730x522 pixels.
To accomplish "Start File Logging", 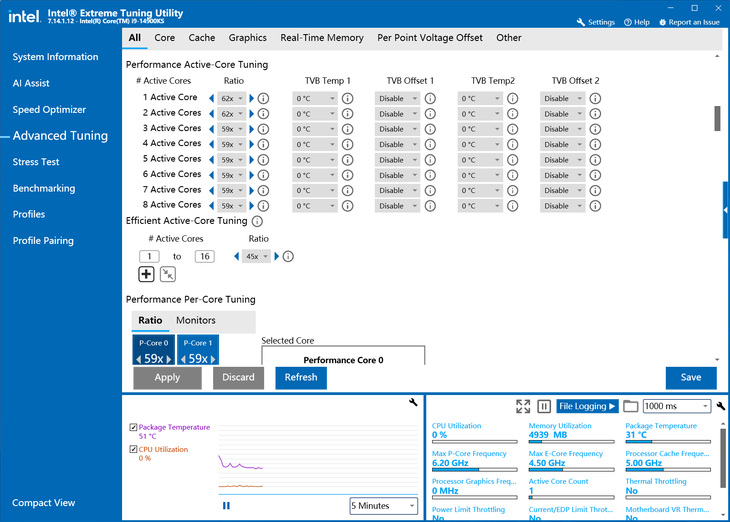I will pos(587,406).
